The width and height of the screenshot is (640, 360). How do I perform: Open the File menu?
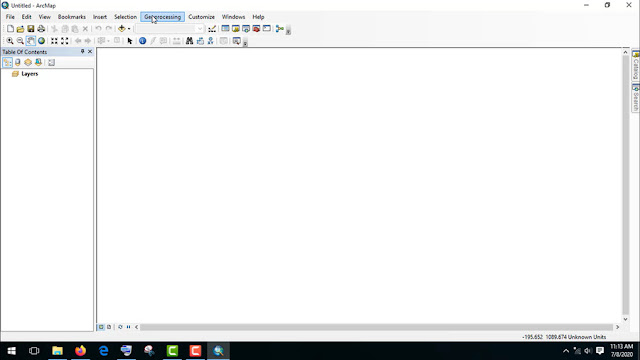click(10, 17)
